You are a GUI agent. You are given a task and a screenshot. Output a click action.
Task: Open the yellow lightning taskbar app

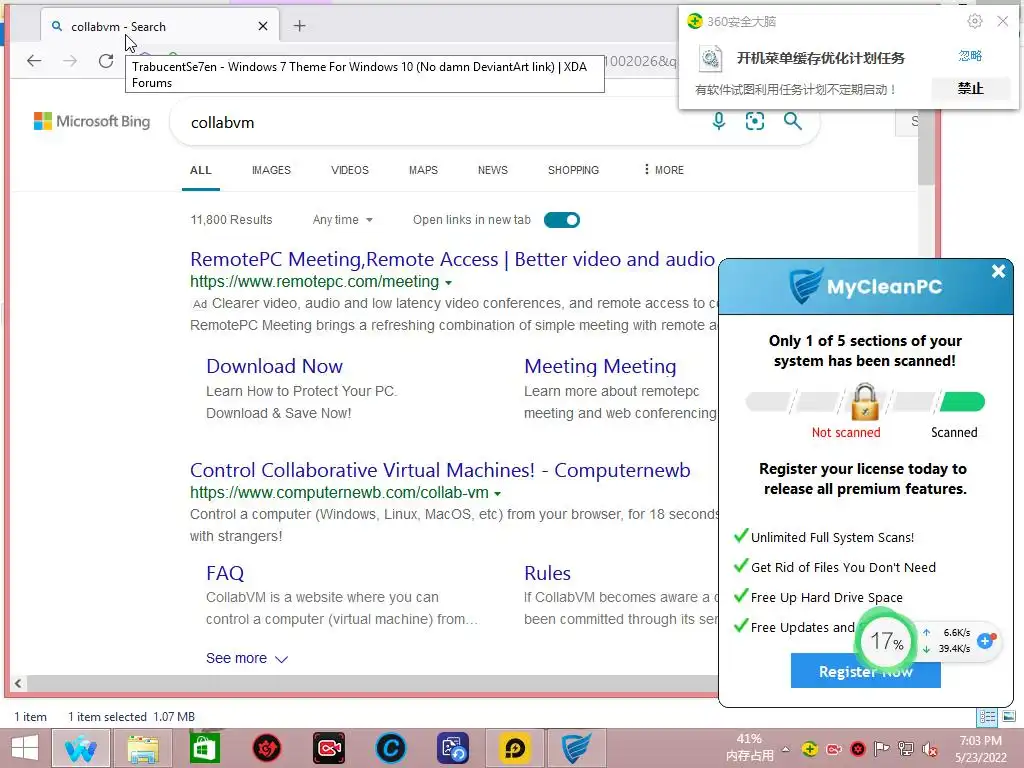pyautogui.click(x=515, y=748)
